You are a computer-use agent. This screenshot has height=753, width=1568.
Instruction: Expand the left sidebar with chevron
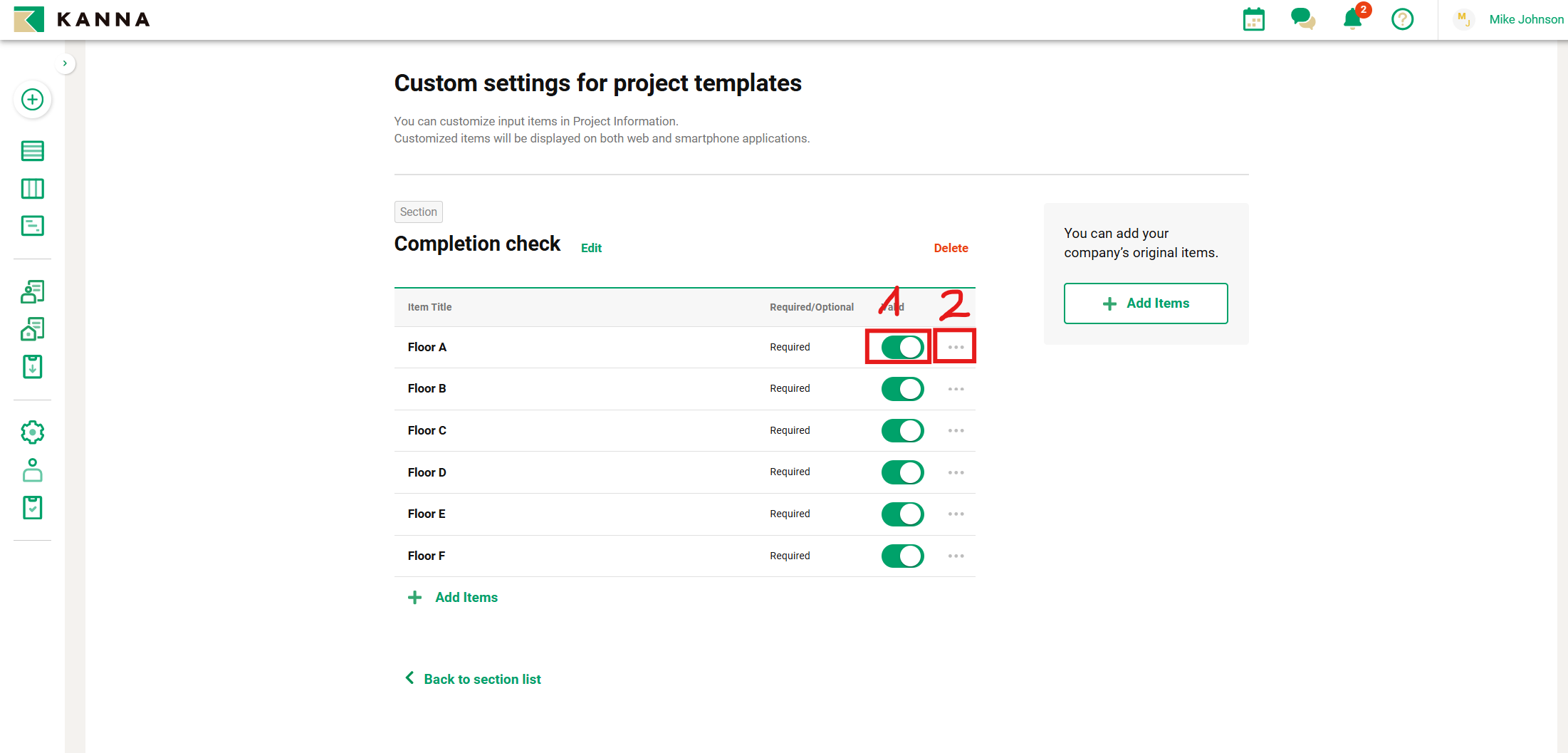(x=65, y=63)
